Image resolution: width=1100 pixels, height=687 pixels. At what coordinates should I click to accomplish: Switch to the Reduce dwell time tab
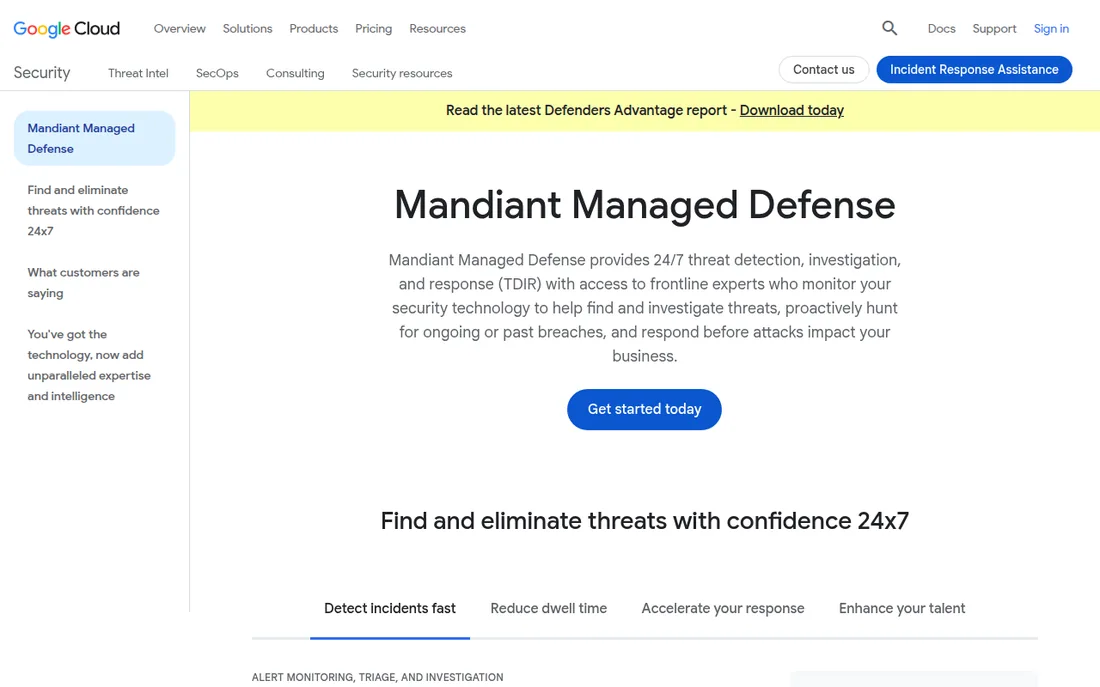tap(549, 608)
